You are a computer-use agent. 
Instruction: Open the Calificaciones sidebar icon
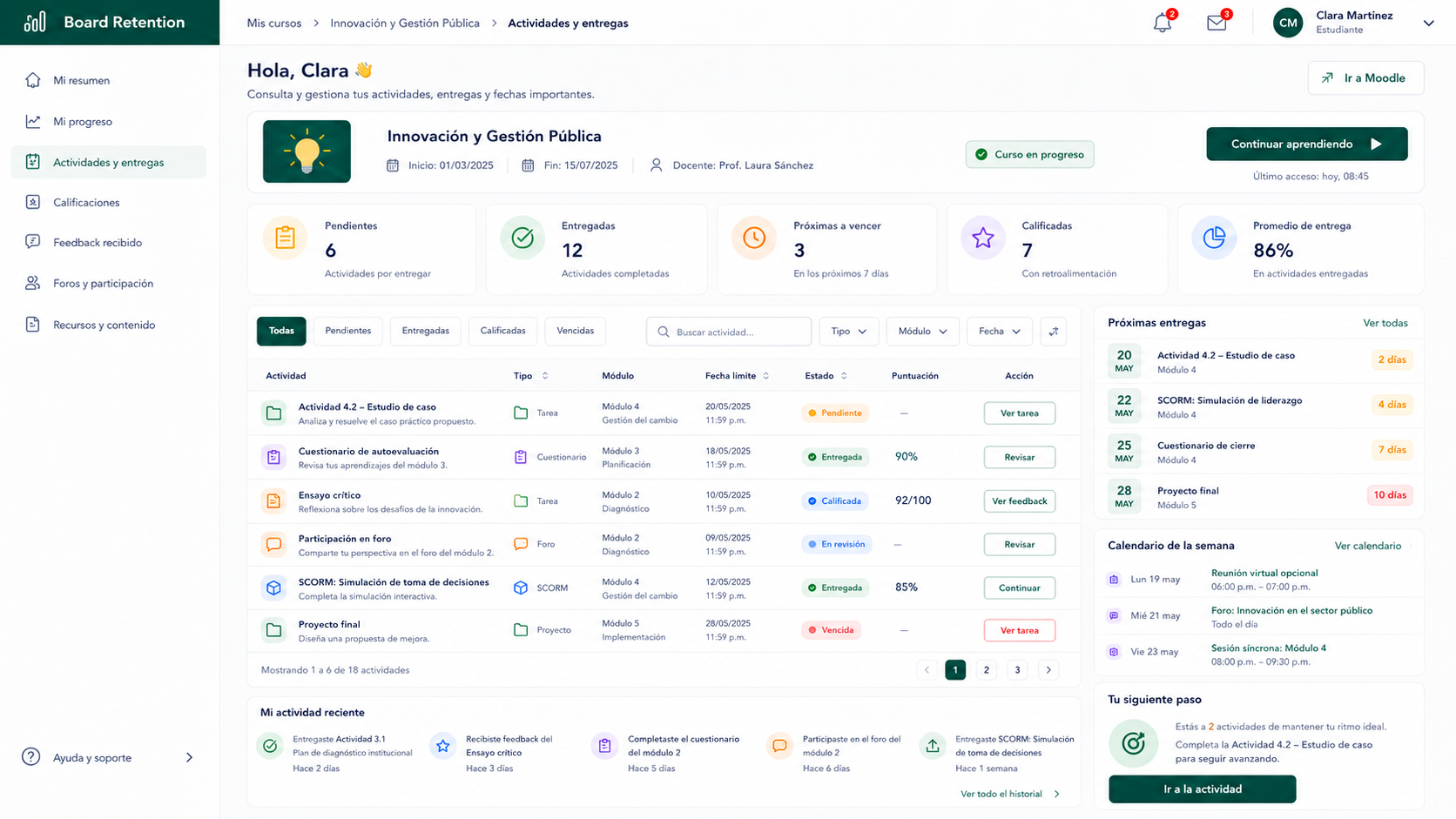[x=33, y=202]
